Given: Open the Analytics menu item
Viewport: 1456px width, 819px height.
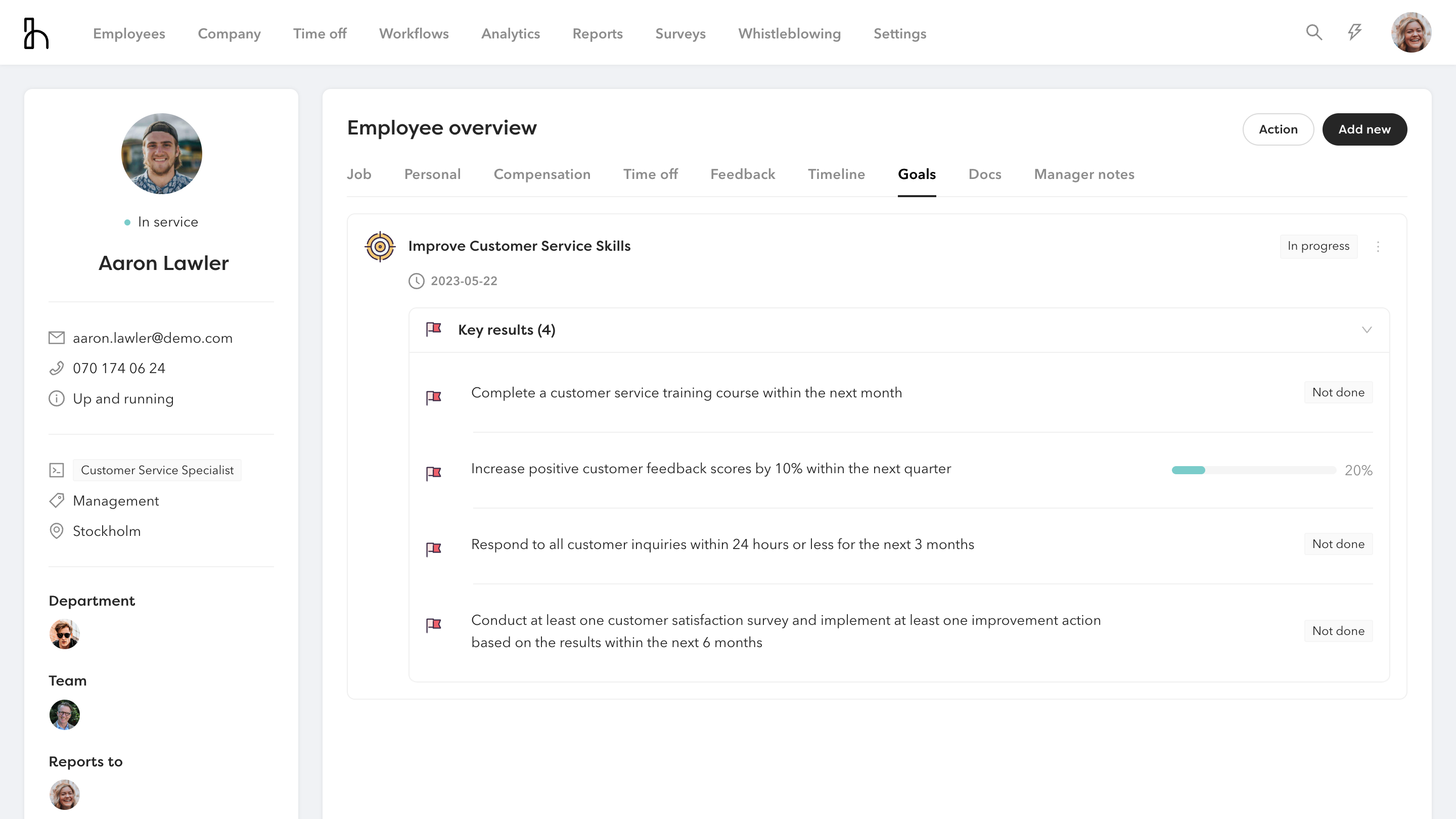Looking at the screenshot, I should point(511,34).
